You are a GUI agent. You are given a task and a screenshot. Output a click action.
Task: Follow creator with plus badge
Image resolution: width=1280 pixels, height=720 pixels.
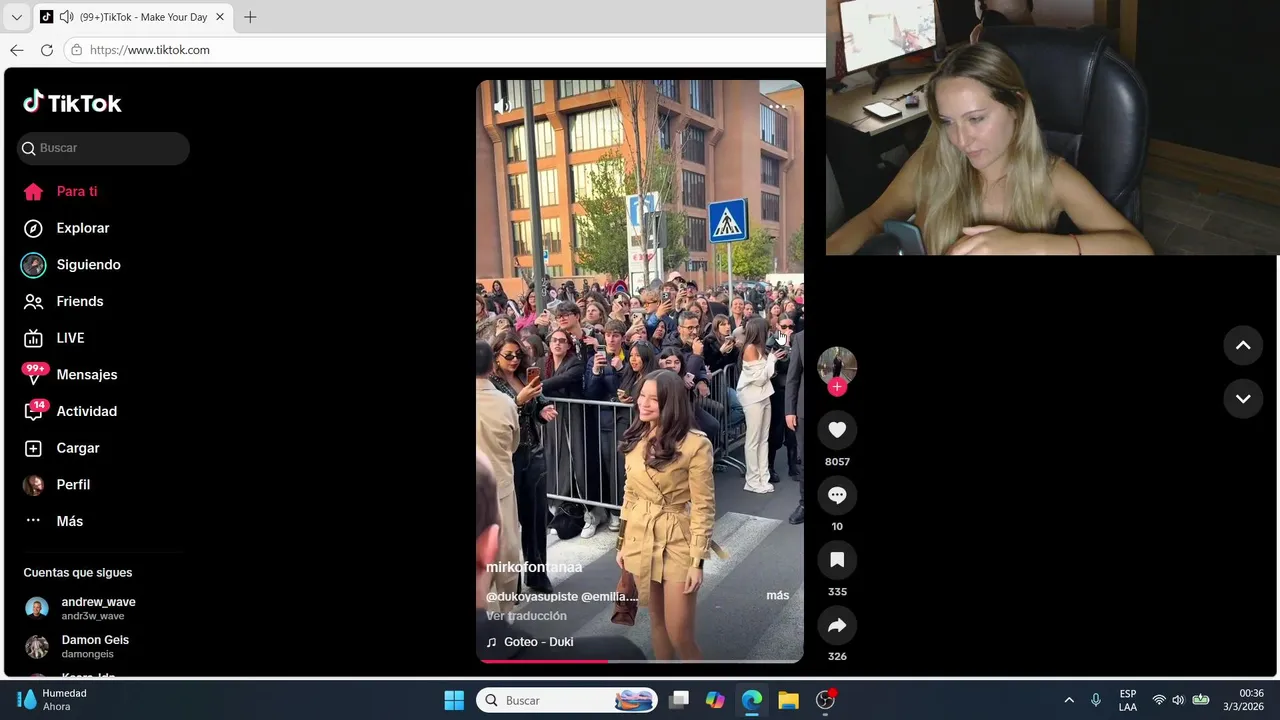click(x=837, y=387)
